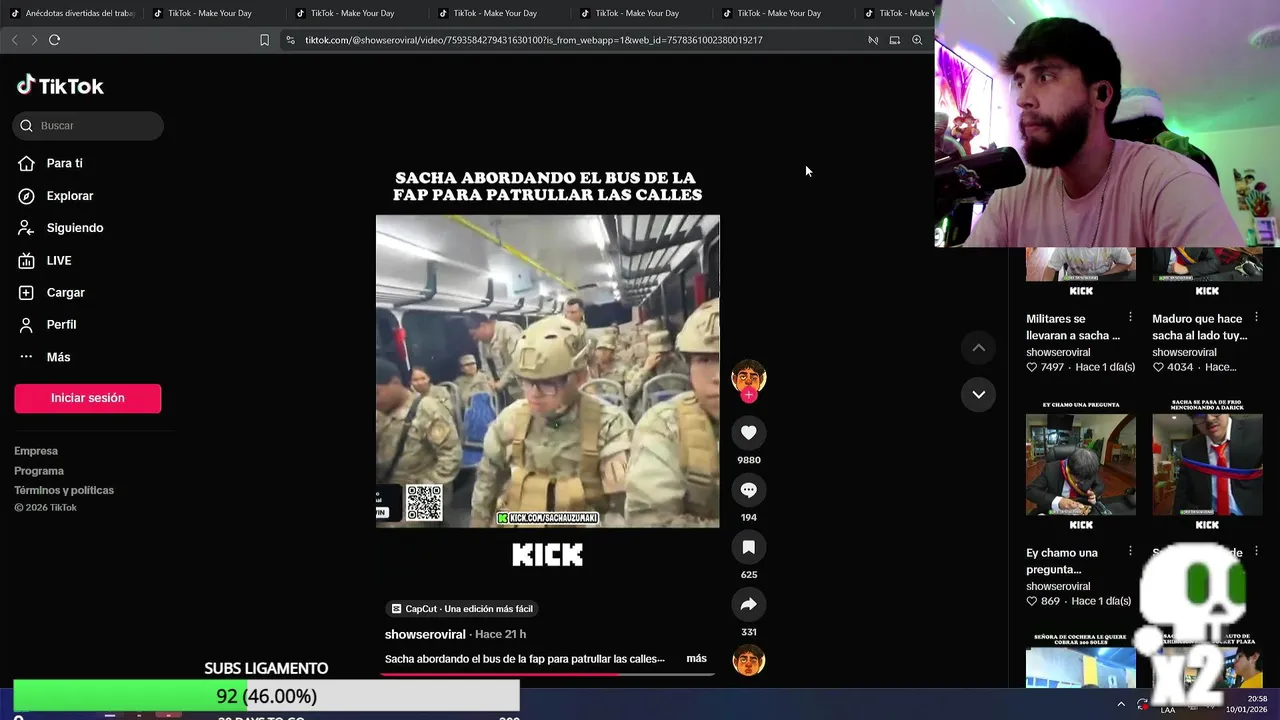Click the Buscar search field
Viewport: 1280px width, 720px height.
point(88,125)
